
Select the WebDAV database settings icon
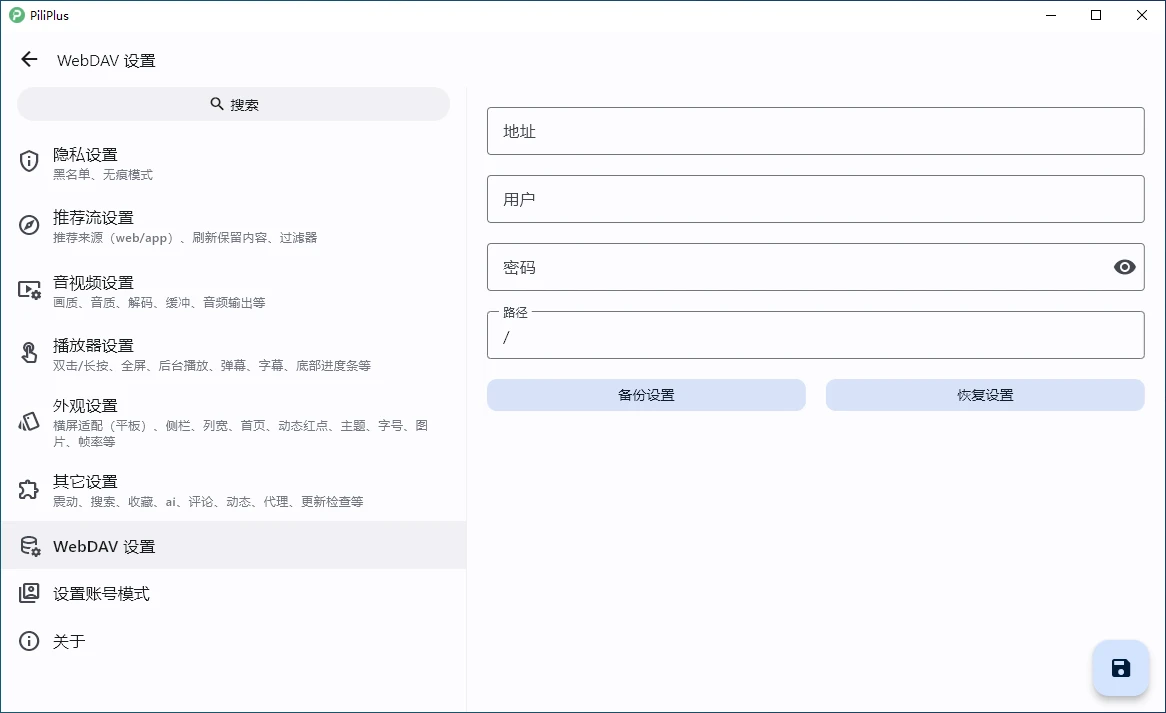point(29,546)
